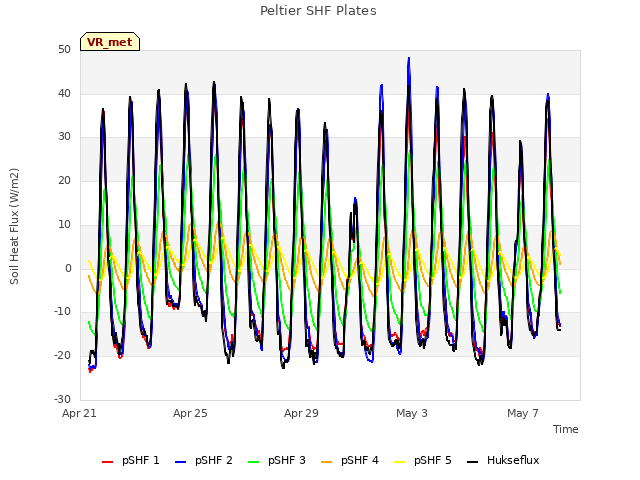Select the pSHF 4 legend label
The height and width of the screenshot is (480, 640).
(x=360, y=460)
